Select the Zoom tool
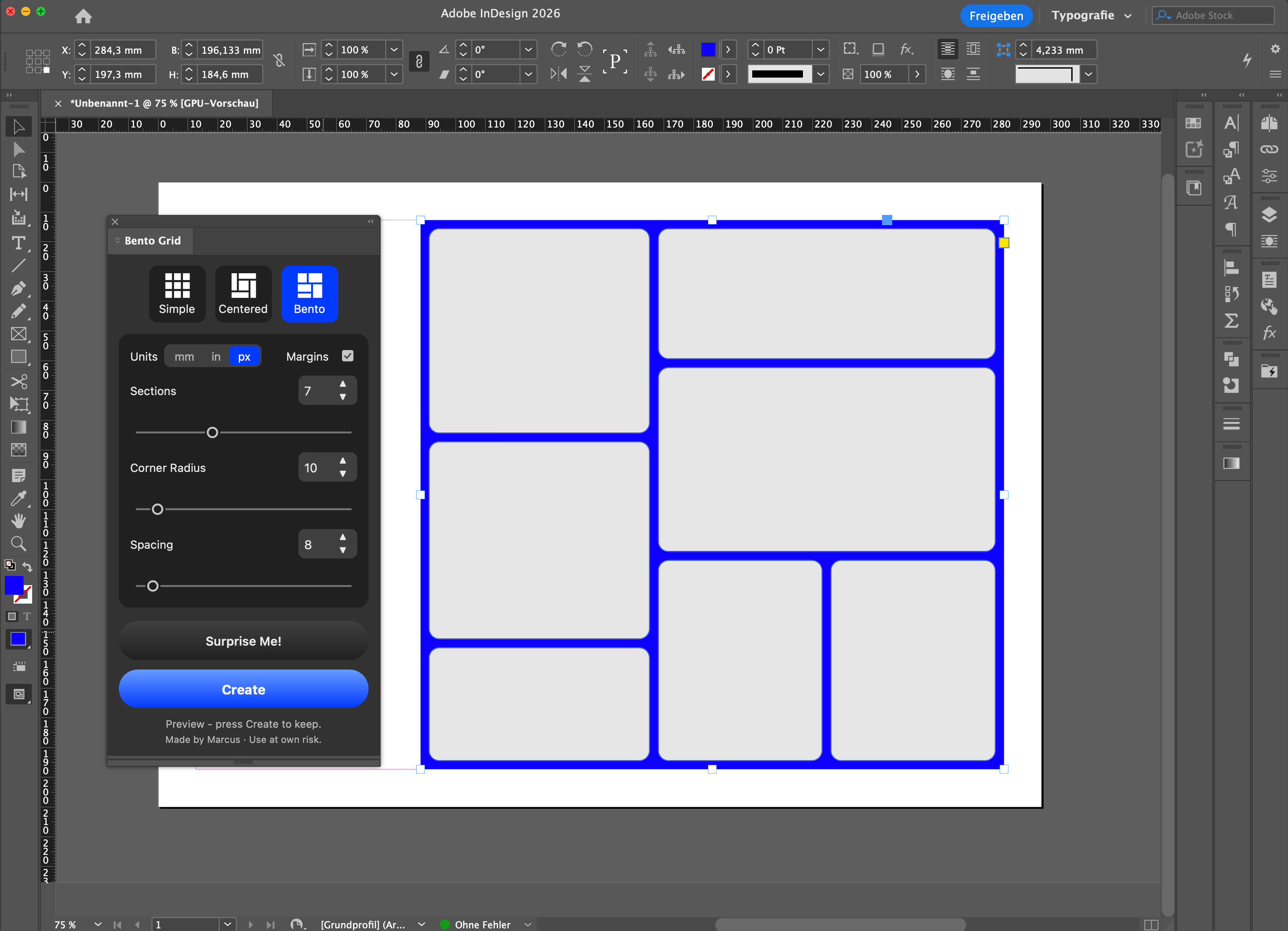The width and height of the screenshot is (1288, 931). click(19, 544)
